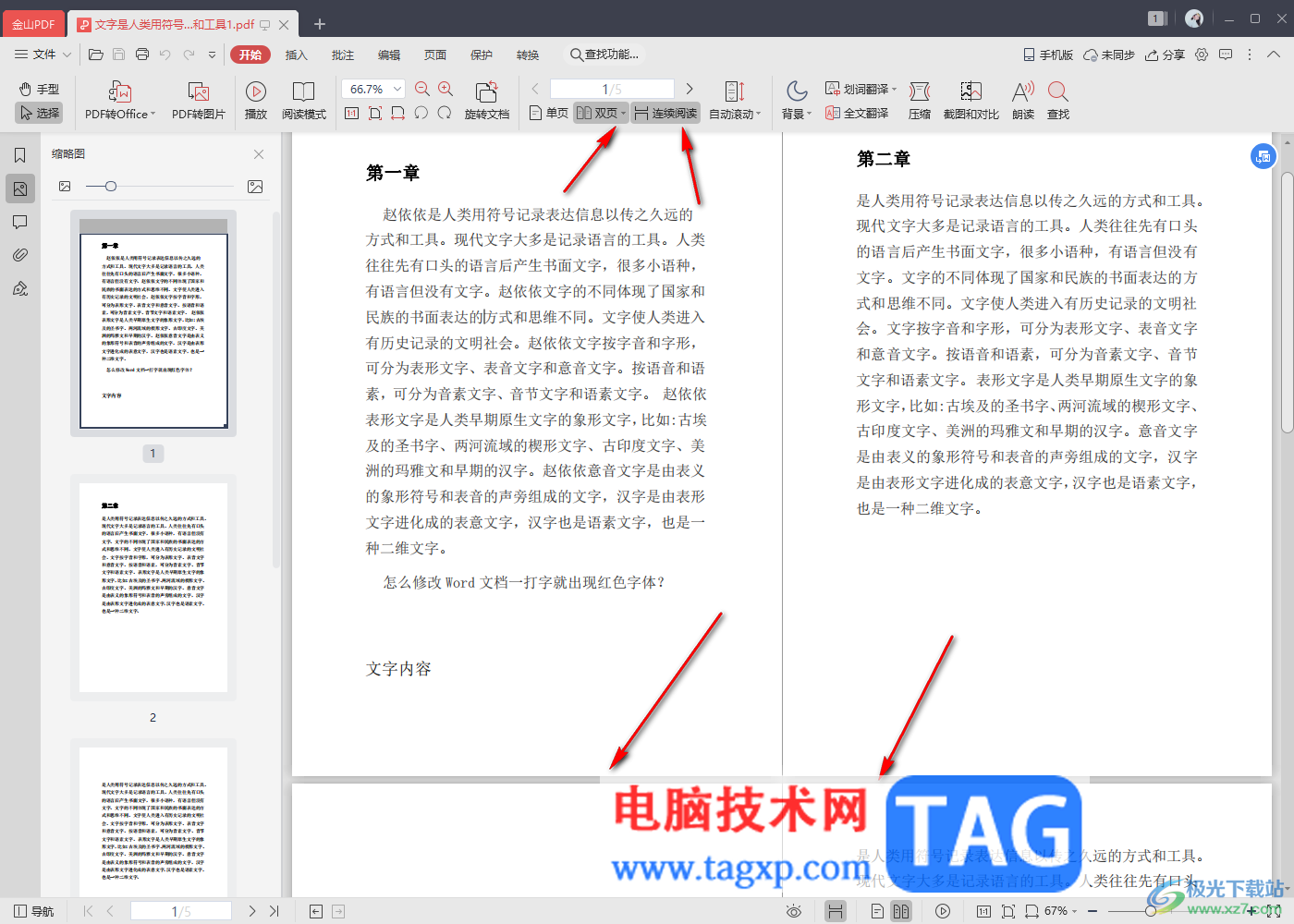The image size is (1294, 924).
Task: Activate the 选择 selection tool
Action: [x=39, y=113]
